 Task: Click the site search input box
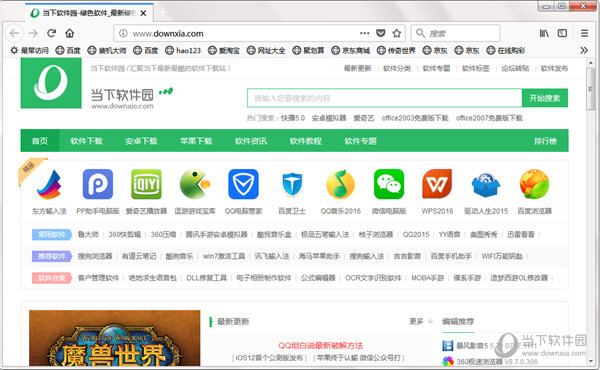[384, 98]
